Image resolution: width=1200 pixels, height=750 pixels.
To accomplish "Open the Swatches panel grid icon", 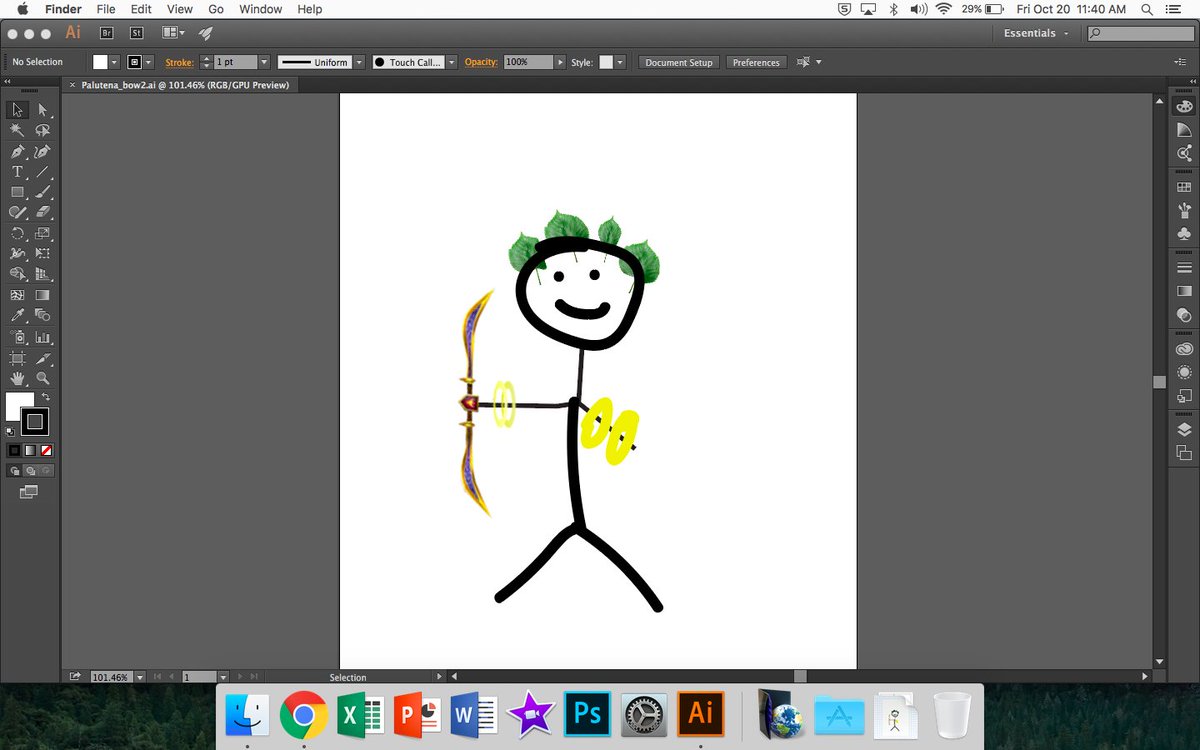I will [x=1185, y=187].
